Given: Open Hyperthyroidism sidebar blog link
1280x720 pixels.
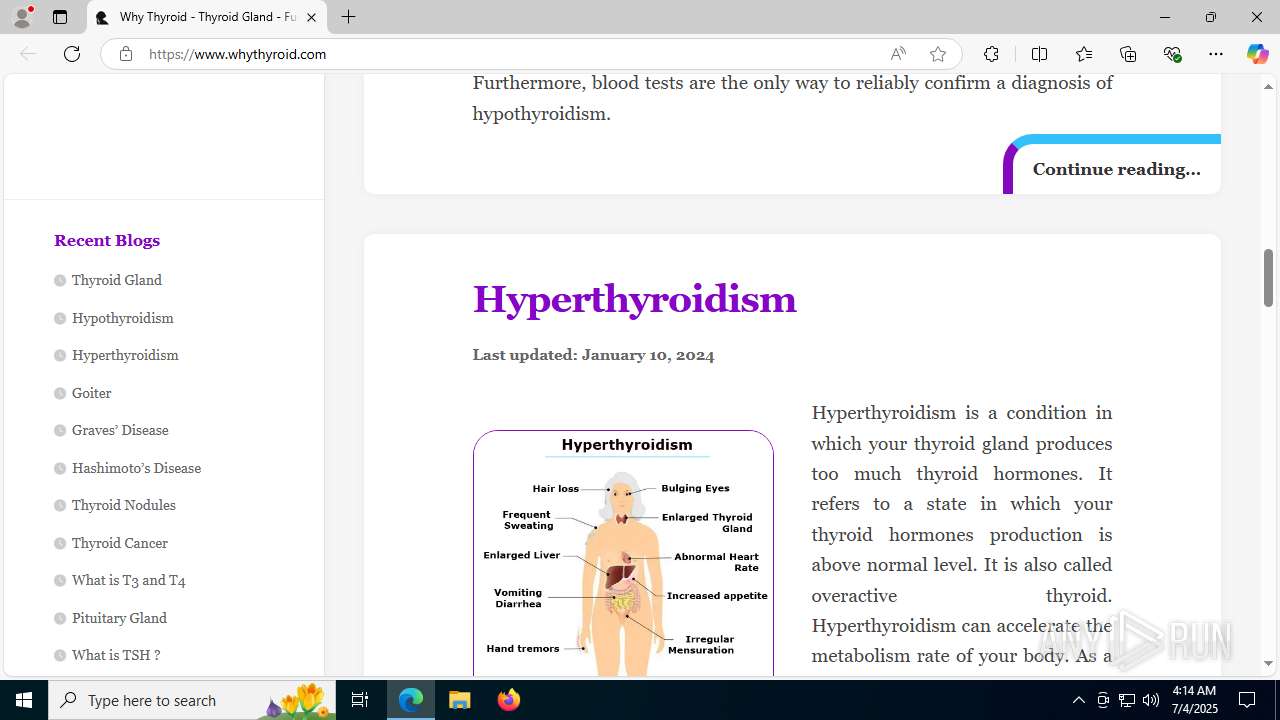Looking at the screenshot, I should (125, 355).
